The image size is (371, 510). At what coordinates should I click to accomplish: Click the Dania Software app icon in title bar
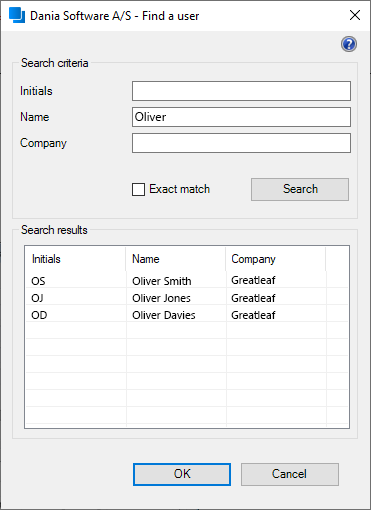click(17, 15)
